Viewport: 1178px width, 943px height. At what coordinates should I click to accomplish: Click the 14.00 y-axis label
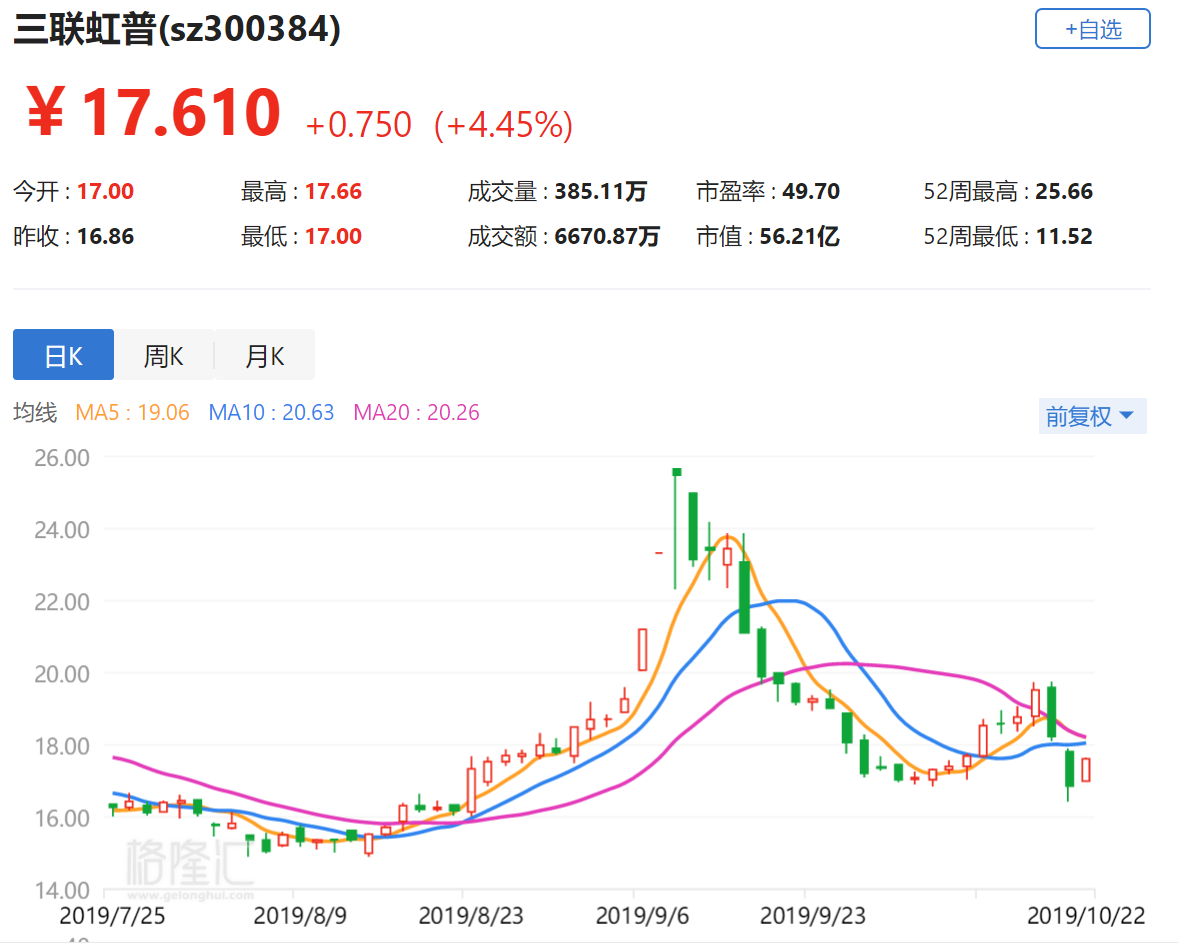pyautogui.click(x=62, y=890)
